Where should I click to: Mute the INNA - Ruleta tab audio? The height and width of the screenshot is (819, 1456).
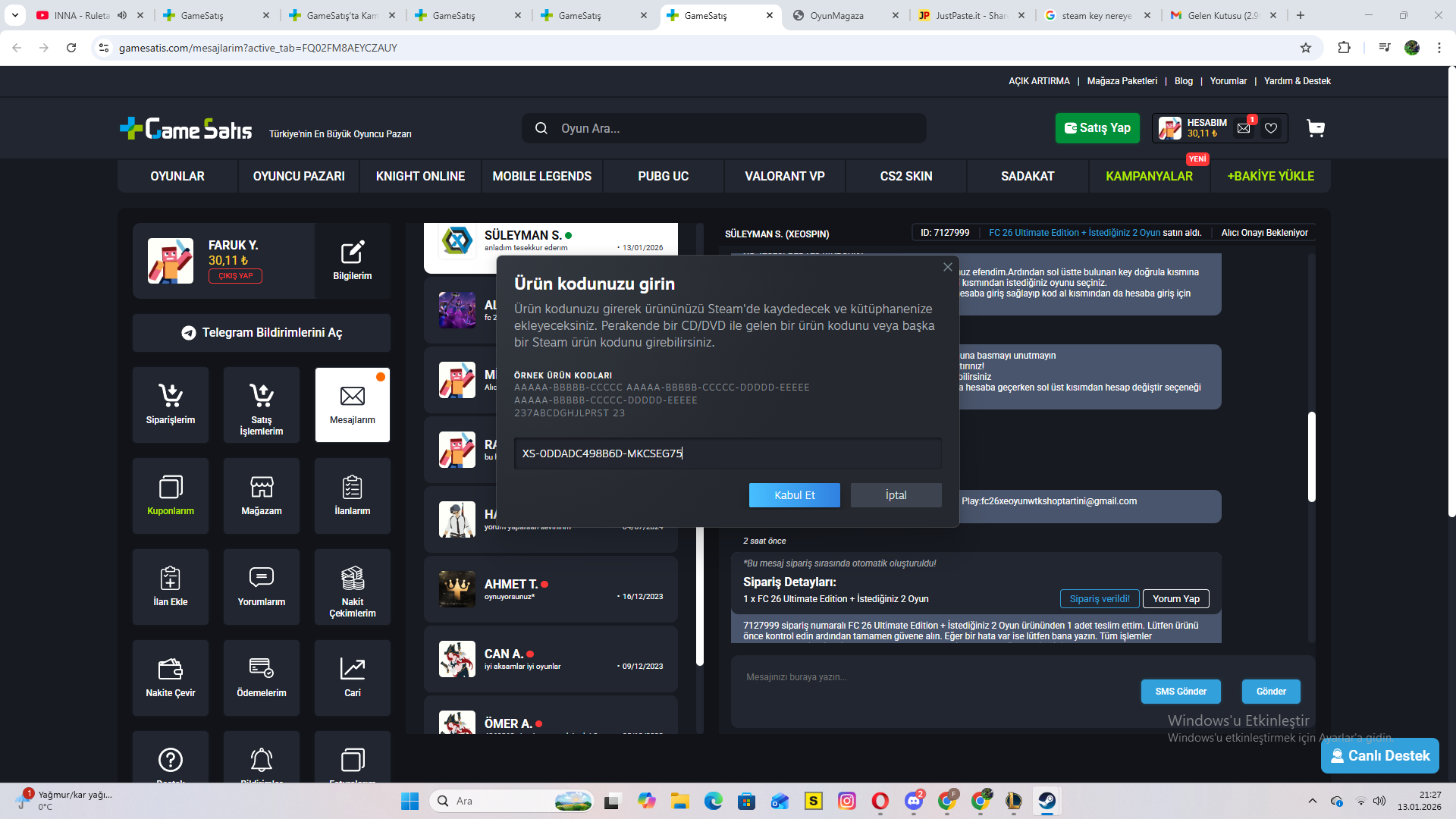tap(122, 15)
